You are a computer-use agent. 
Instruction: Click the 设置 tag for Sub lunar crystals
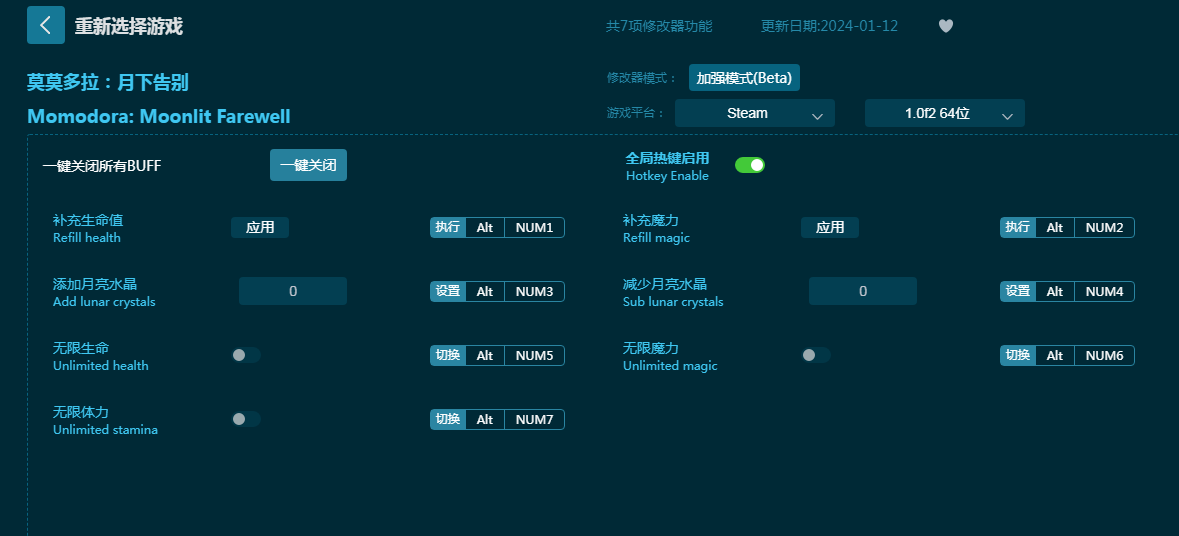pos(1018,291)
